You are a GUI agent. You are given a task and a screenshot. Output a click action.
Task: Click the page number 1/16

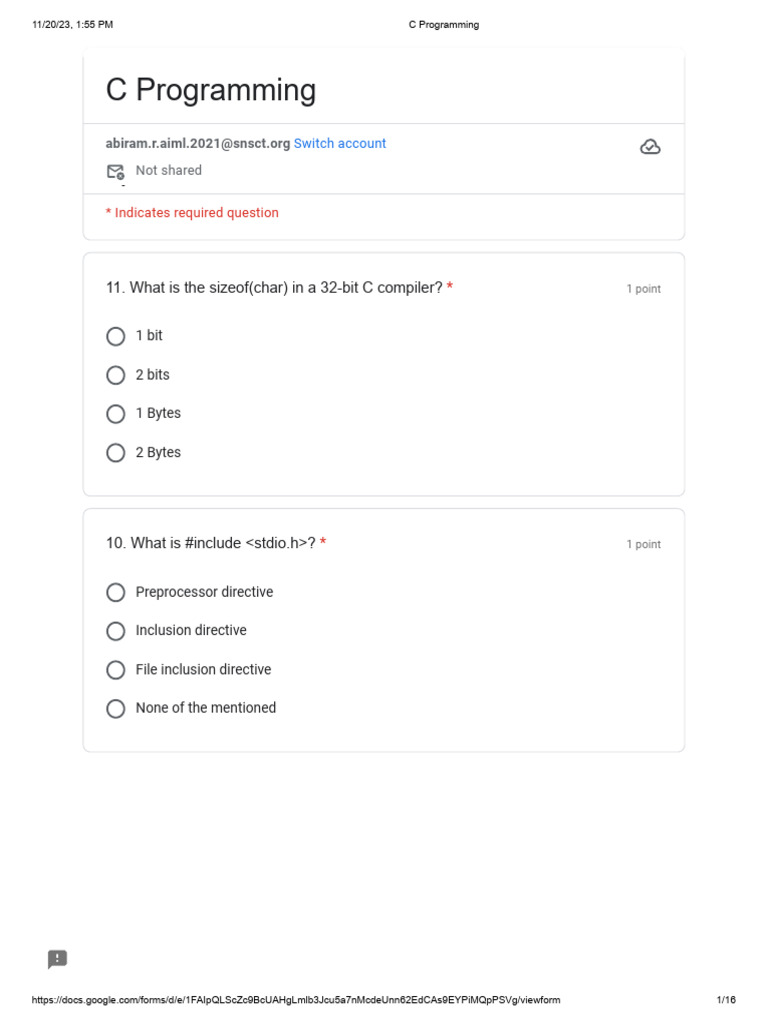tap(726, 1000)
